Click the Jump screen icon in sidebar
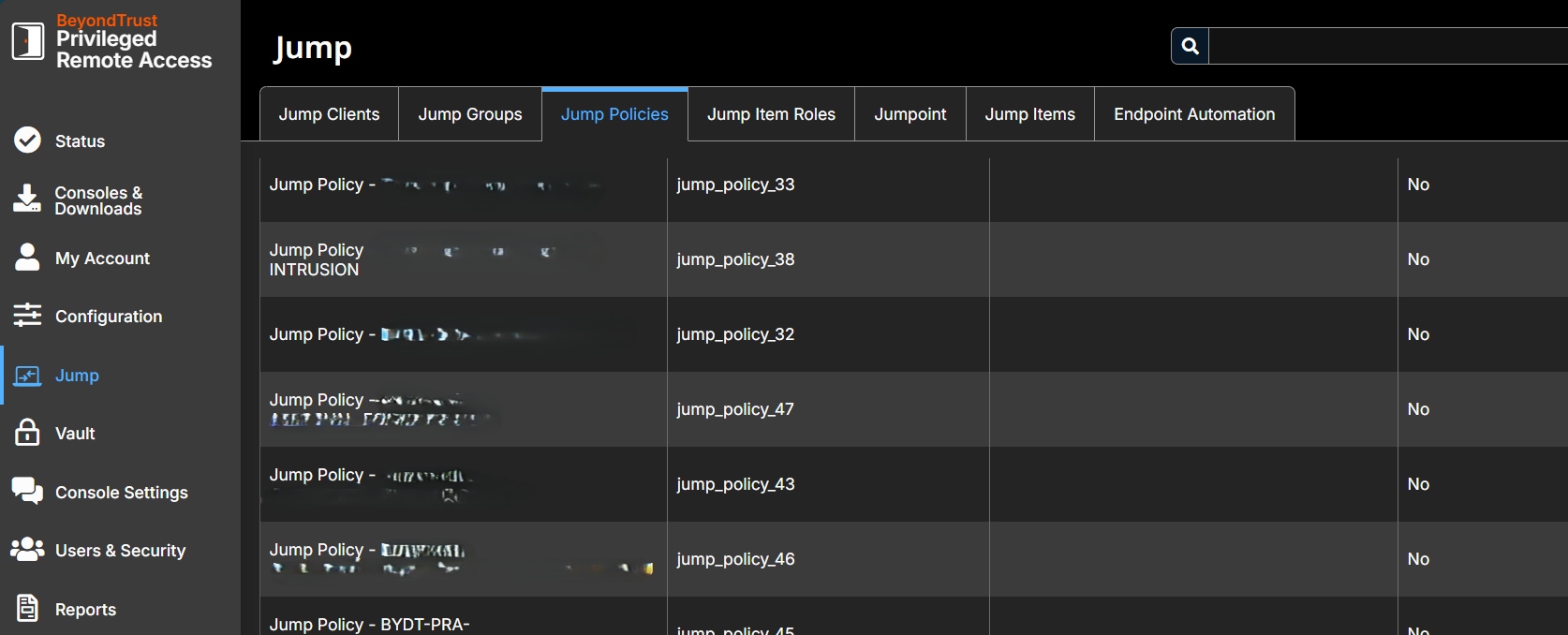This screenshot has height=635, width=1568. [27, 376]
